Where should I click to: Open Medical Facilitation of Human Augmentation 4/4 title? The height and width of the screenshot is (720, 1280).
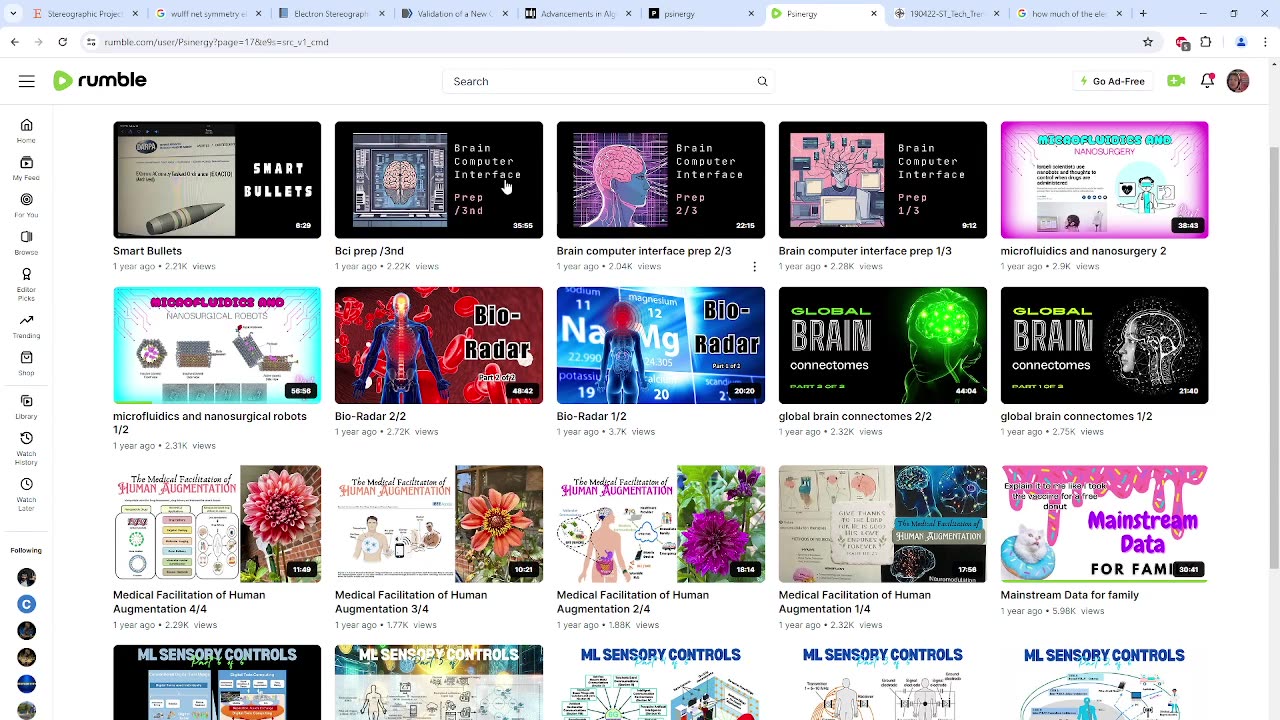(x=189, y=601)
